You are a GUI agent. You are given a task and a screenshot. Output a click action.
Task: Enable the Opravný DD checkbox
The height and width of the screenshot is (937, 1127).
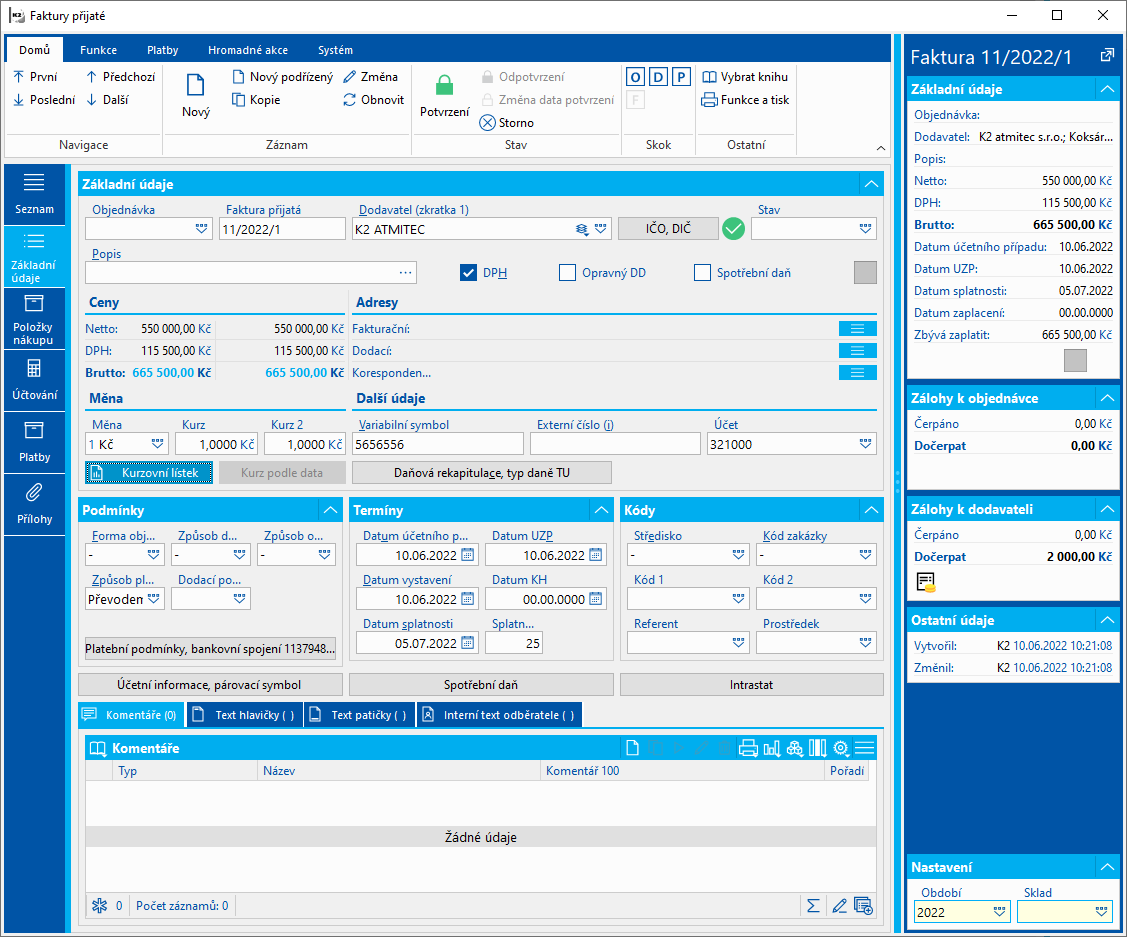click(567, 272)
